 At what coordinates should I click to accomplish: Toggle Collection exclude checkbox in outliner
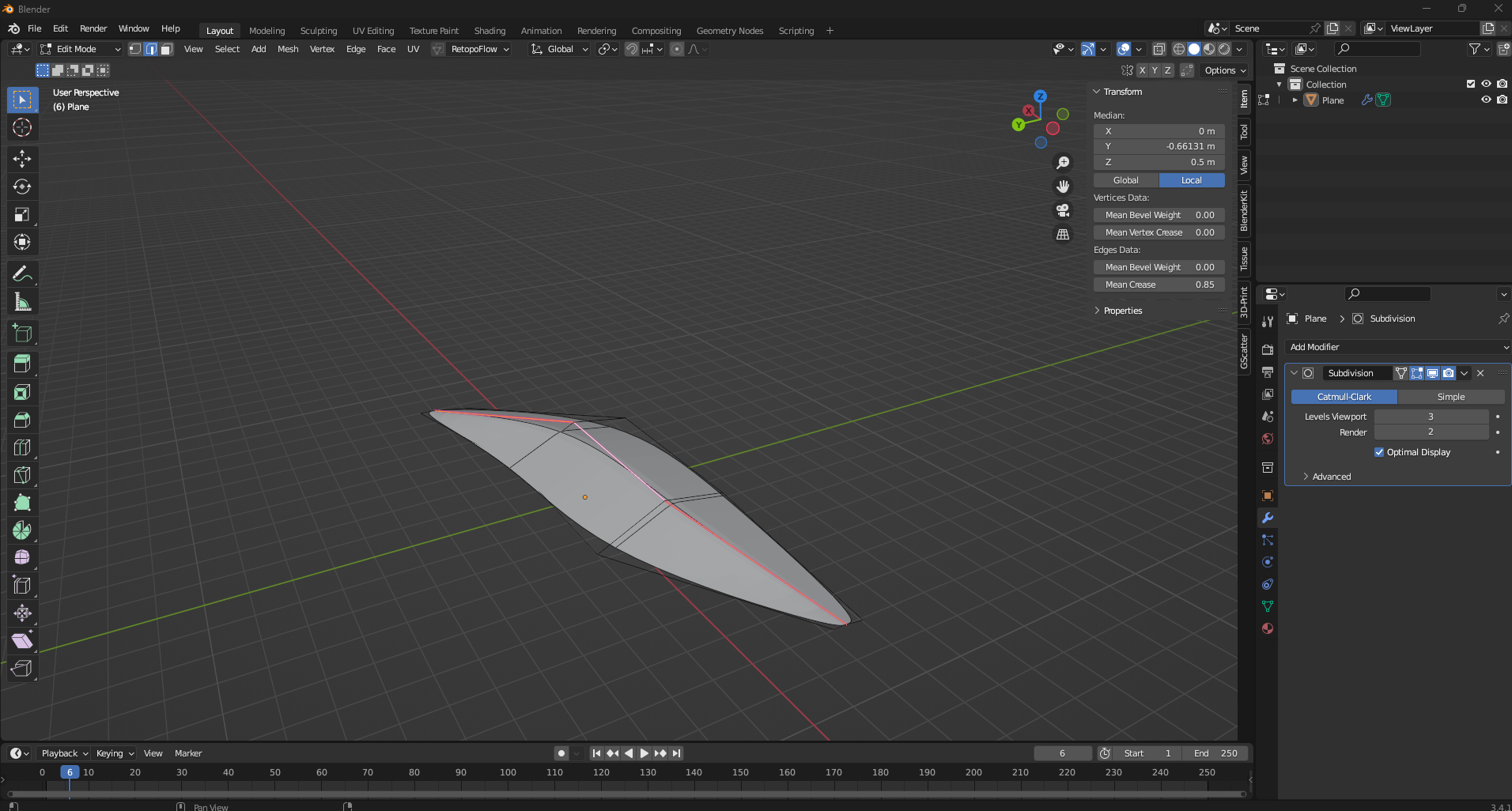pyautogui.click(x=1471, y=84)
